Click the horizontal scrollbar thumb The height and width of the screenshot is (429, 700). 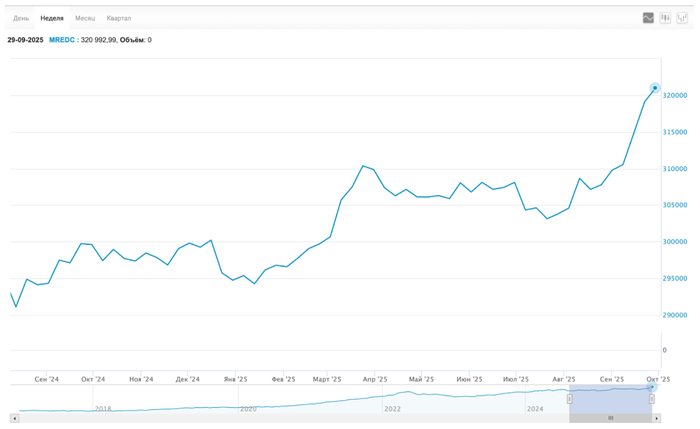click(610, 418)
